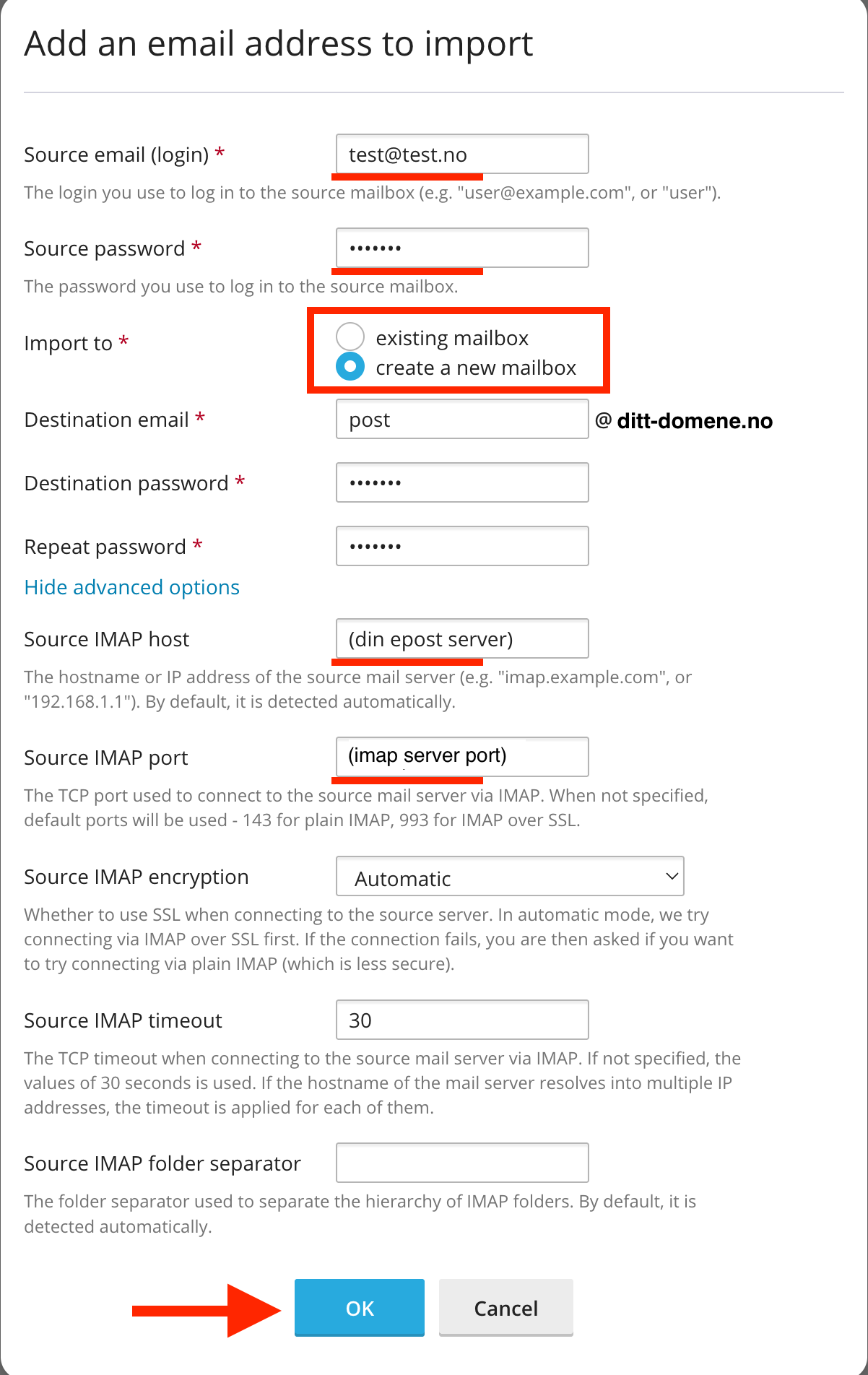Click the Add an email address to import title
Viewport: 868px width, 1375px height.
tap(279, 43)
